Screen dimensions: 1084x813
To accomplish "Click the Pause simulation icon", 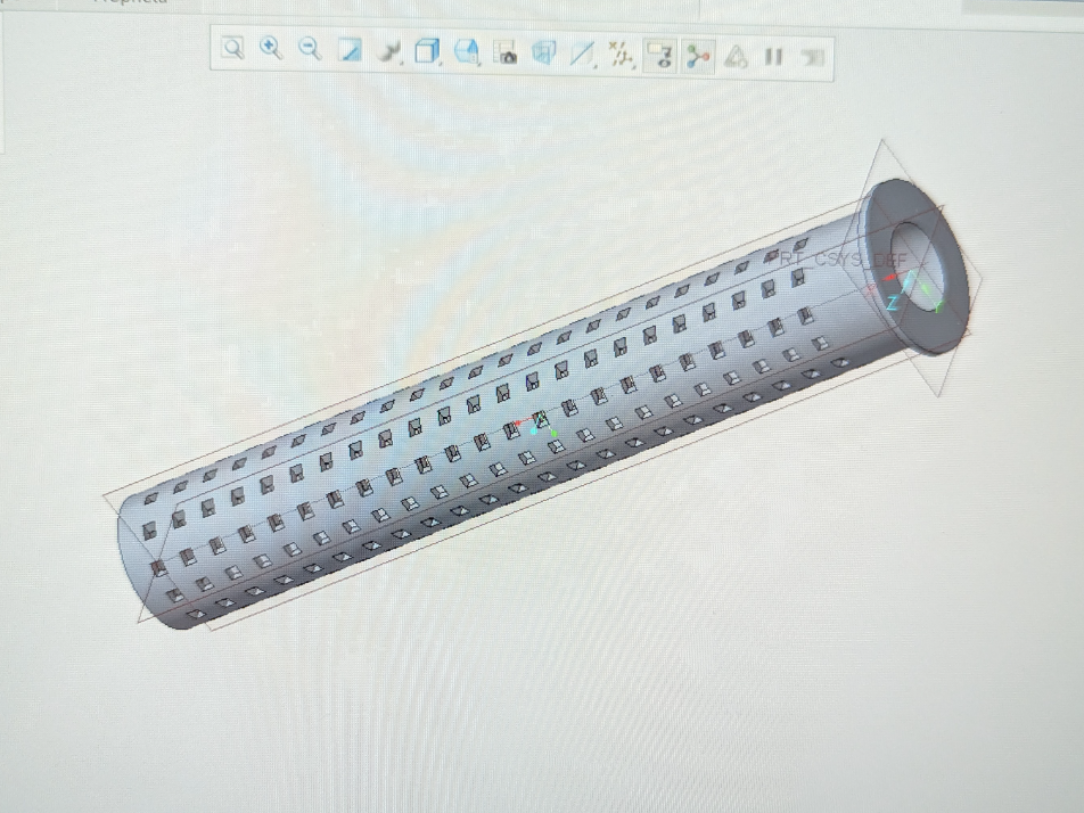I will [x=774, y=57].
